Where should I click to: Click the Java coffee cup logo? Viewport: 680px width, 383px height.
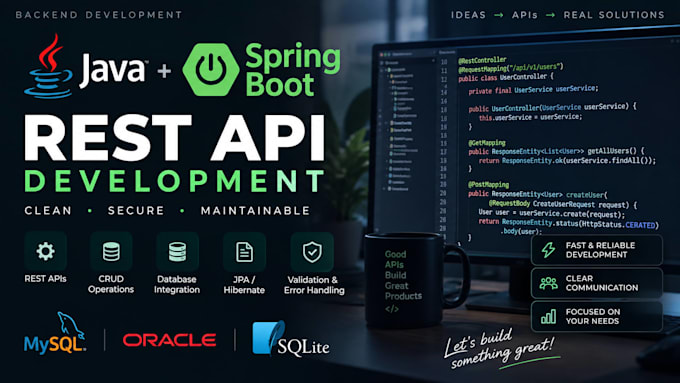click(x=48, y=66)
